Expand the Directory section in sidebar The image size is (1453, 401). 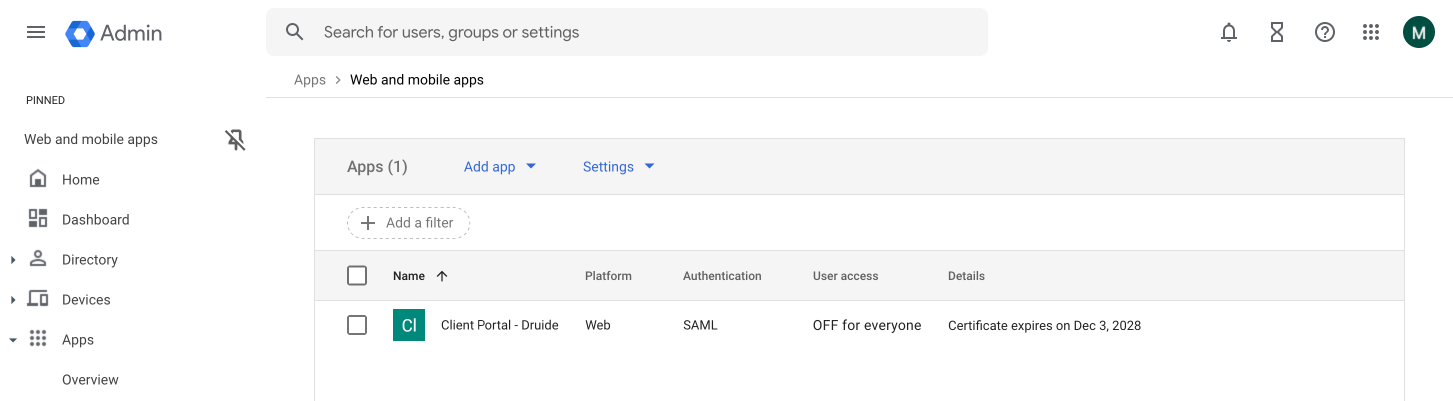click(13, 260)
